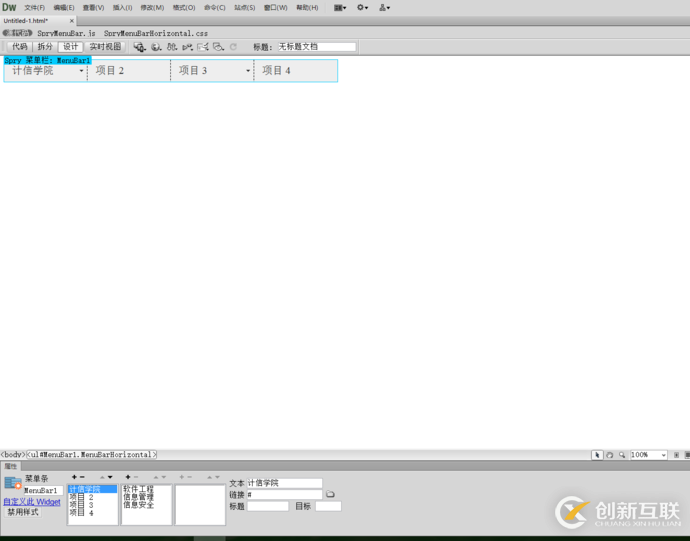
Task: Open 编辑(E) menu
Action: pos(64,7)
